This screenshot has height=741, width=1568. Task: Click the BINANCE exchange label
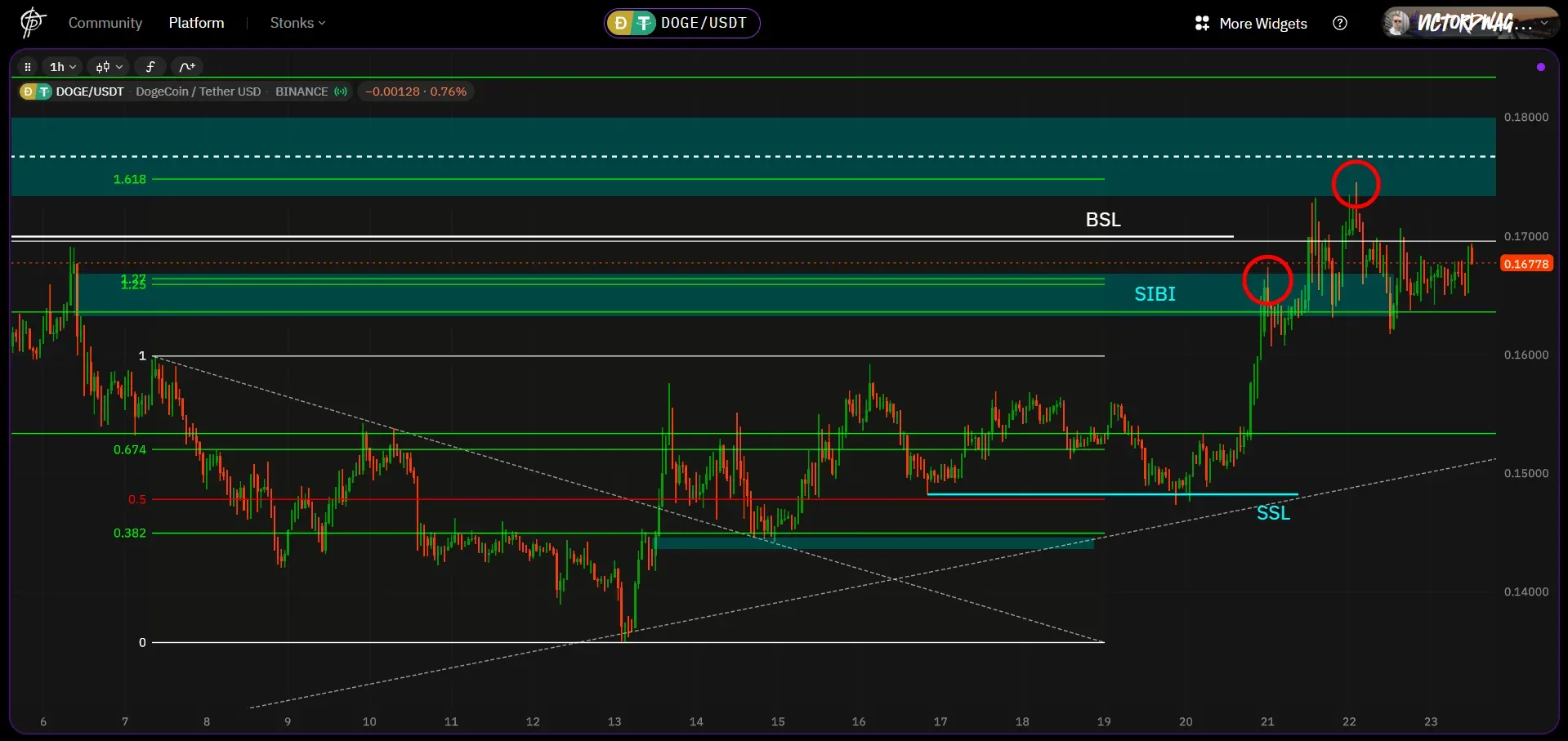[x=302, y=92]
